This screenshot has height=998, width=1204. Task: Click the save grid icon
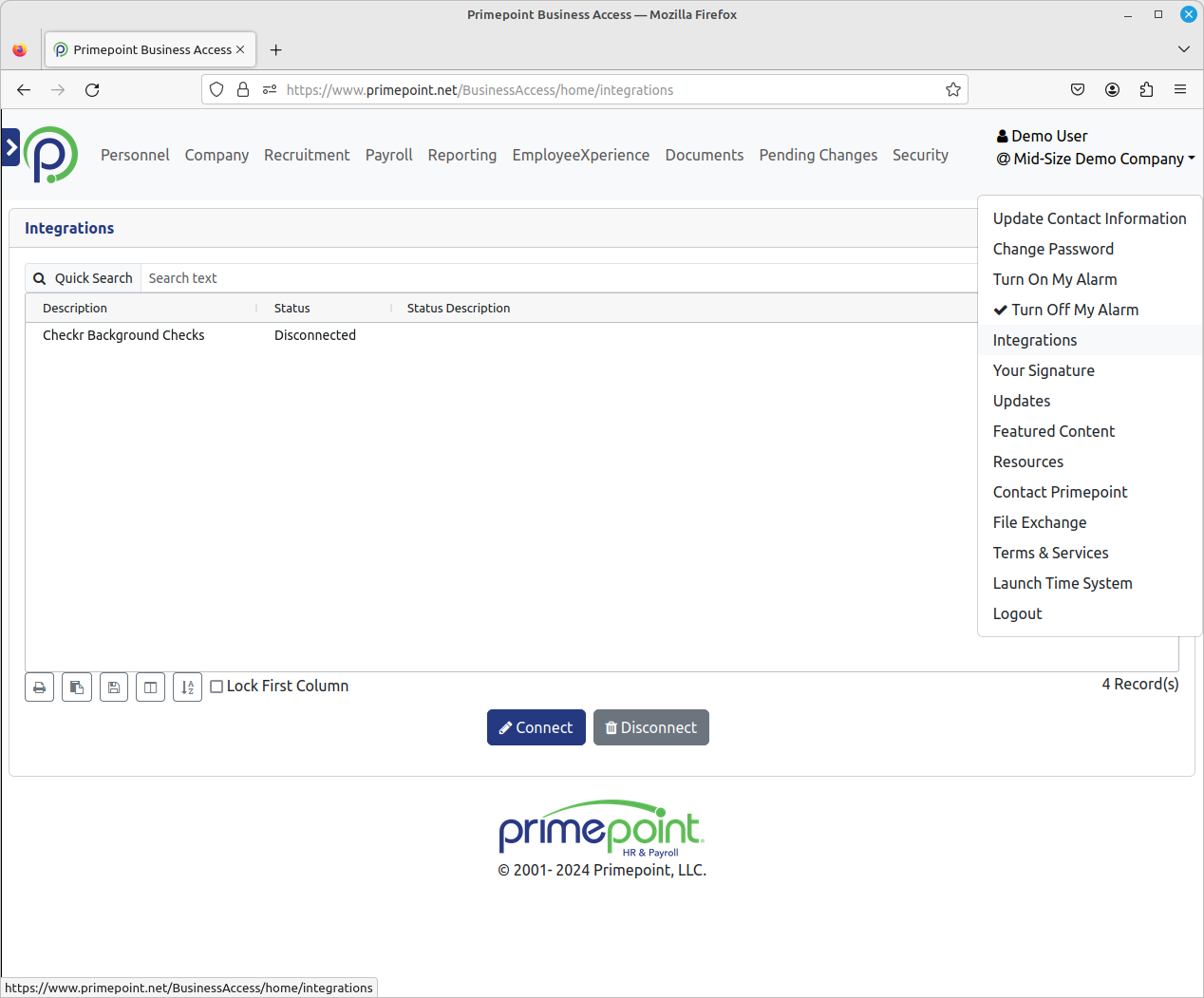[x=114, y=687]
